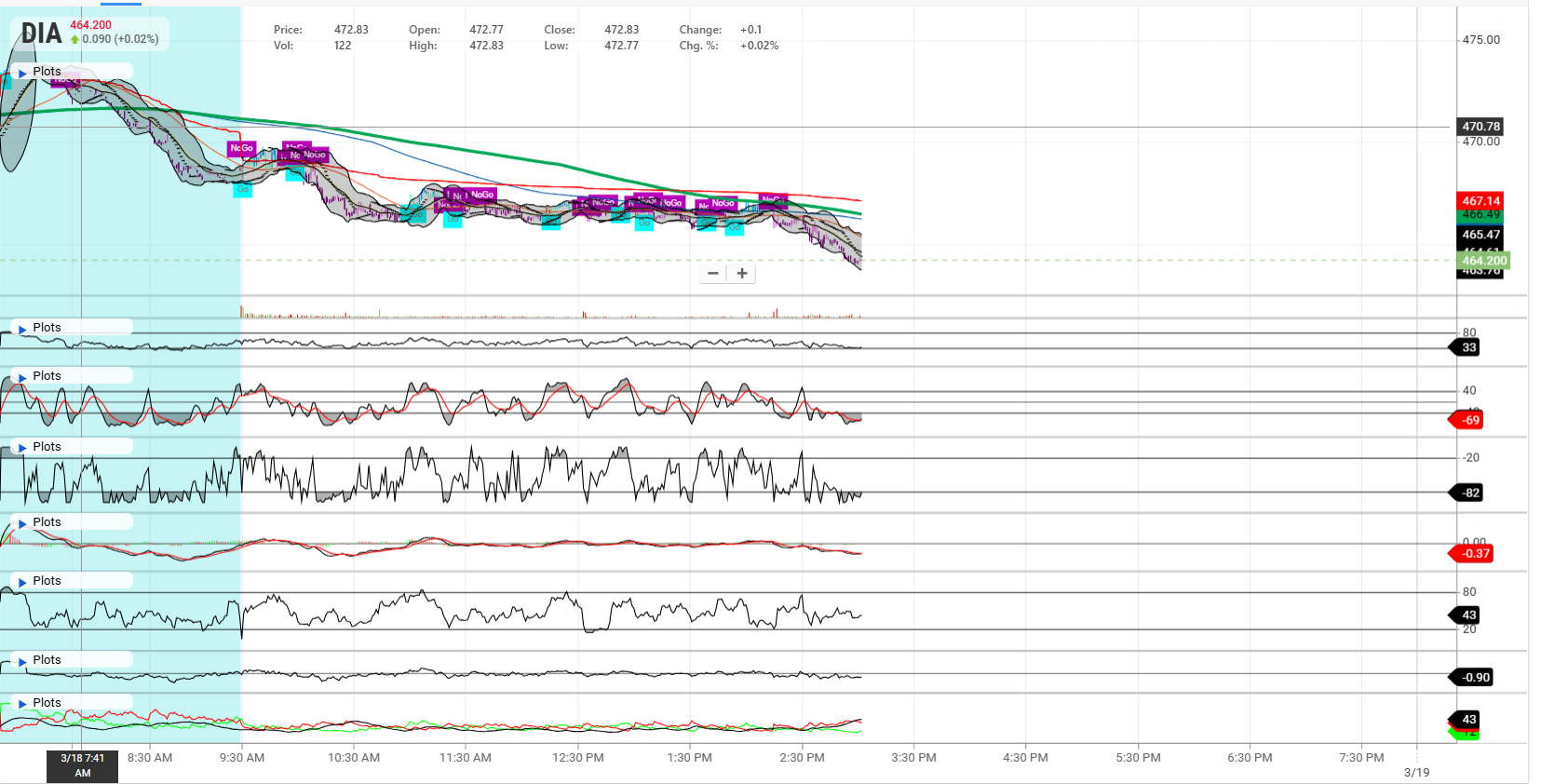Click the black -0.90 indicator value tag

coord(1474,677)
